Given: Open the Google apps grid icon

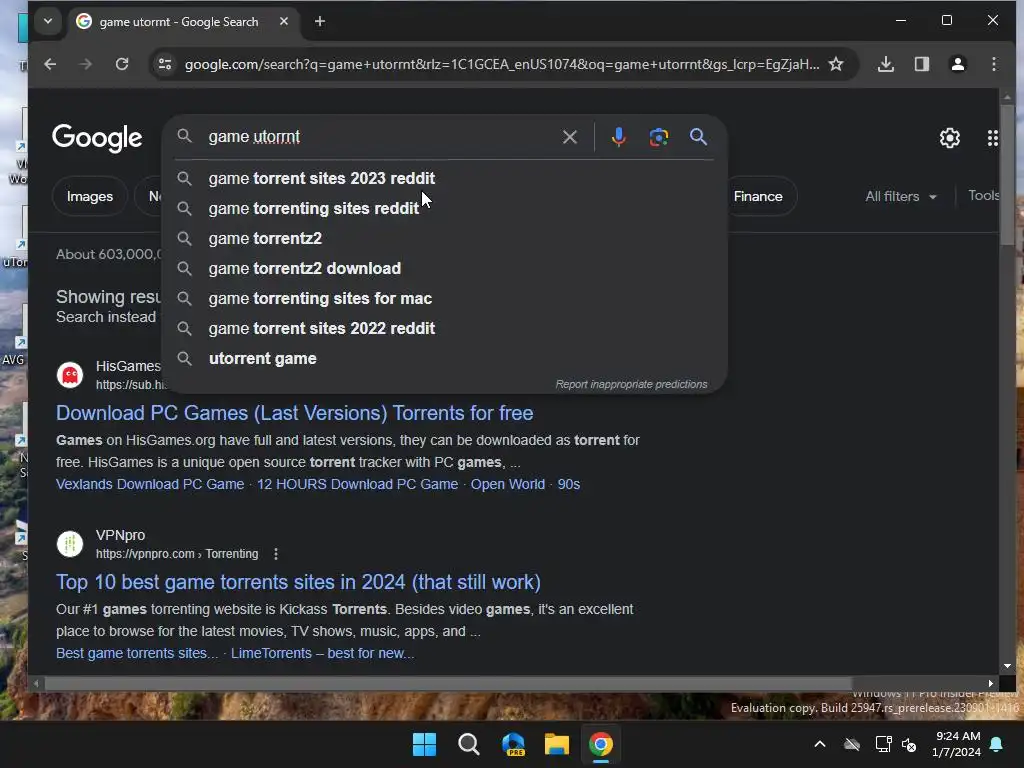Looking at the screenshot, I should pos(993,138).
